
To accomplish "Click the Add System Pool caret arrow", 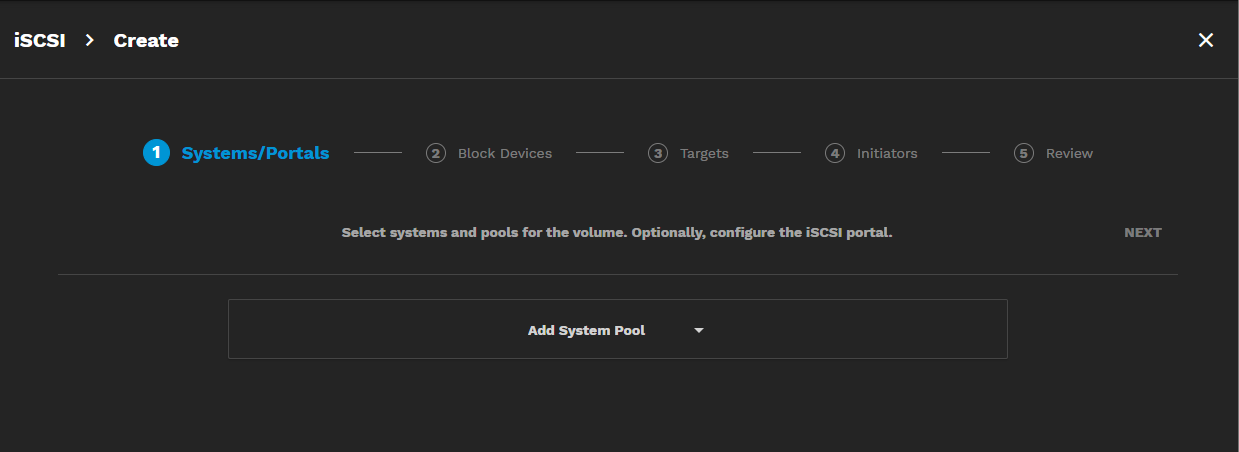I will [x=699, y=330].
